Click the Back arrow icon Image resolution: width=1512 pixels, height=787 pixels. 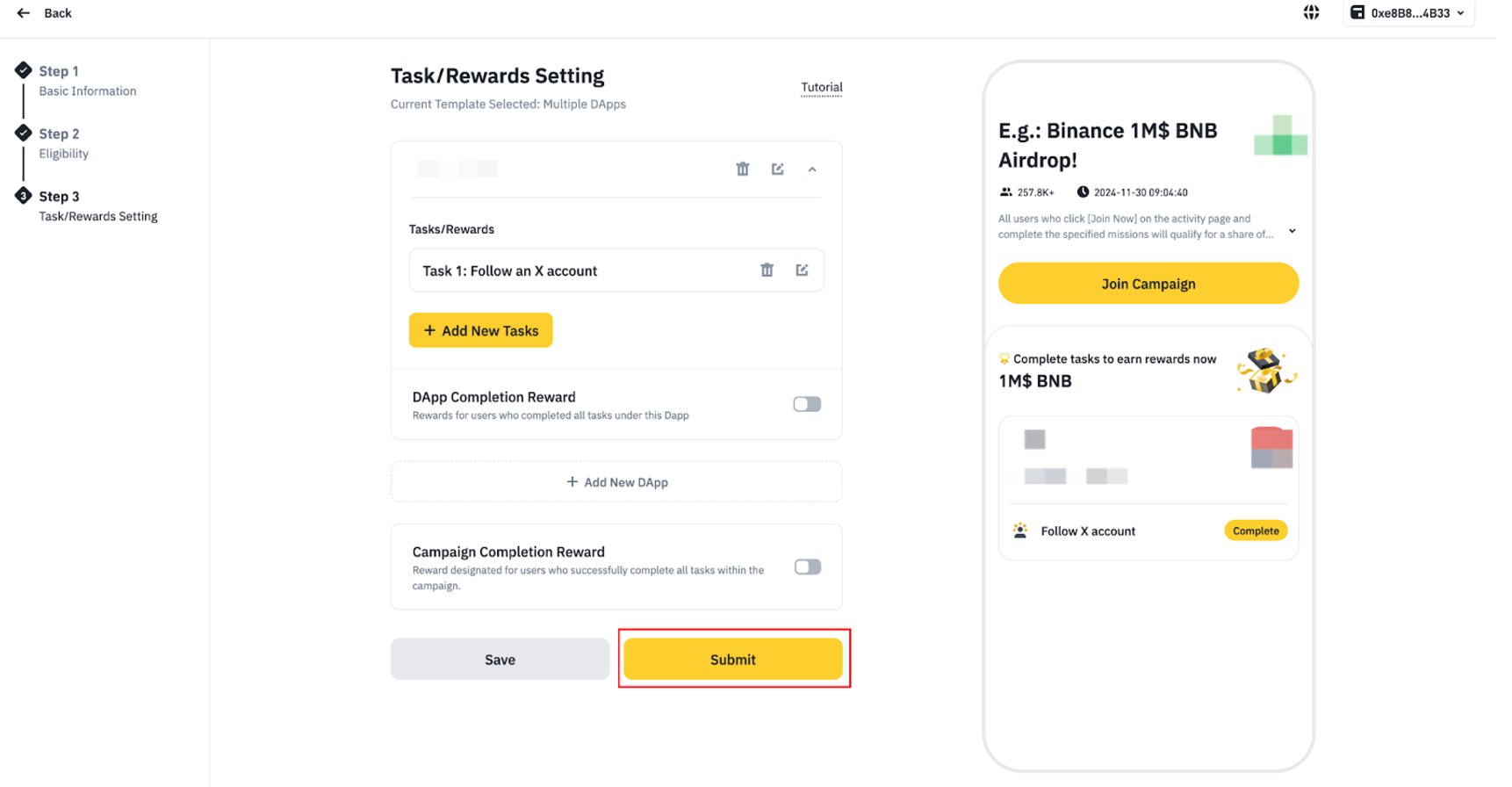click(x=24, y=13)
